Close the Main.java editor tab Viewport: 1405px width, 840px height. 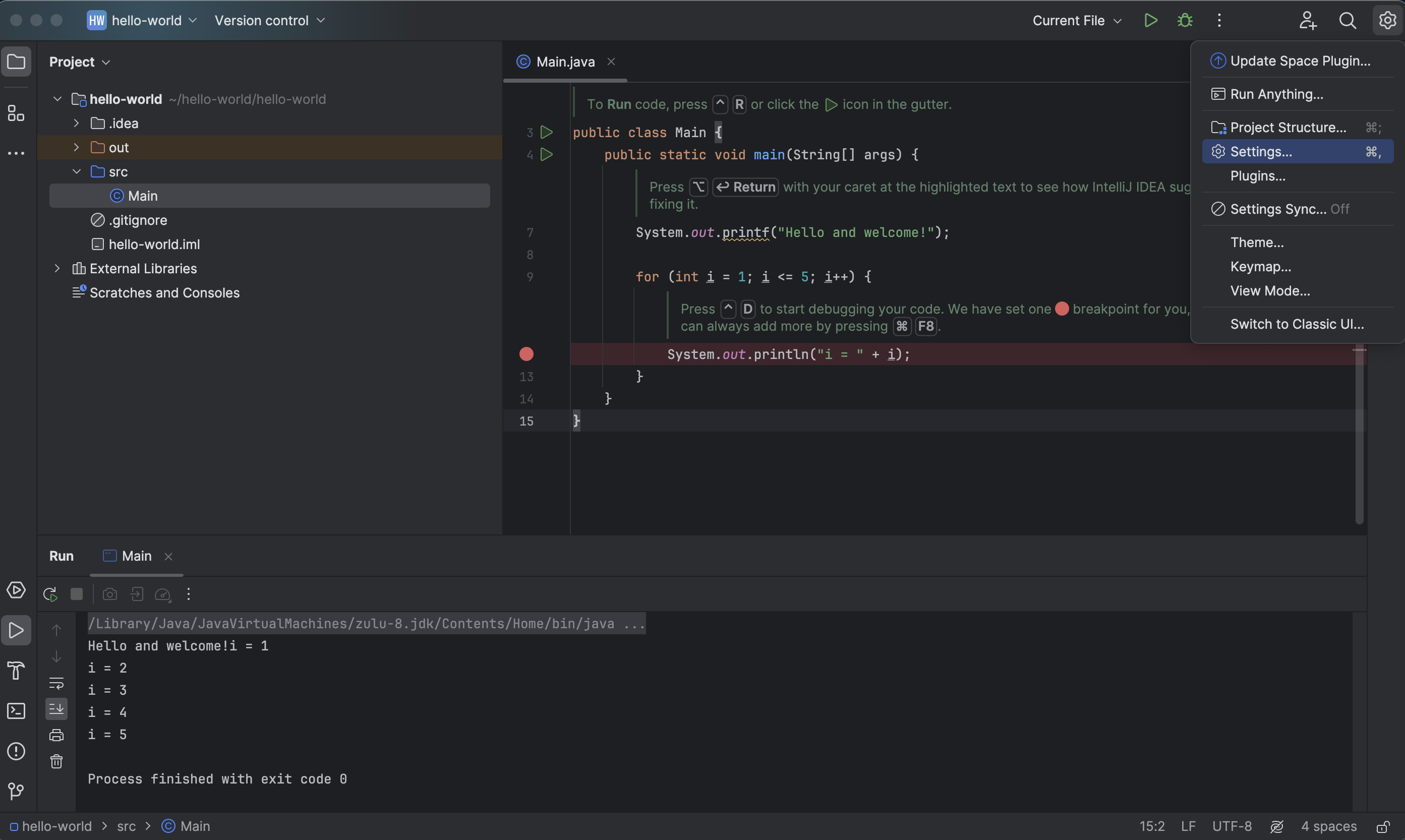click(x=611, y=62)
